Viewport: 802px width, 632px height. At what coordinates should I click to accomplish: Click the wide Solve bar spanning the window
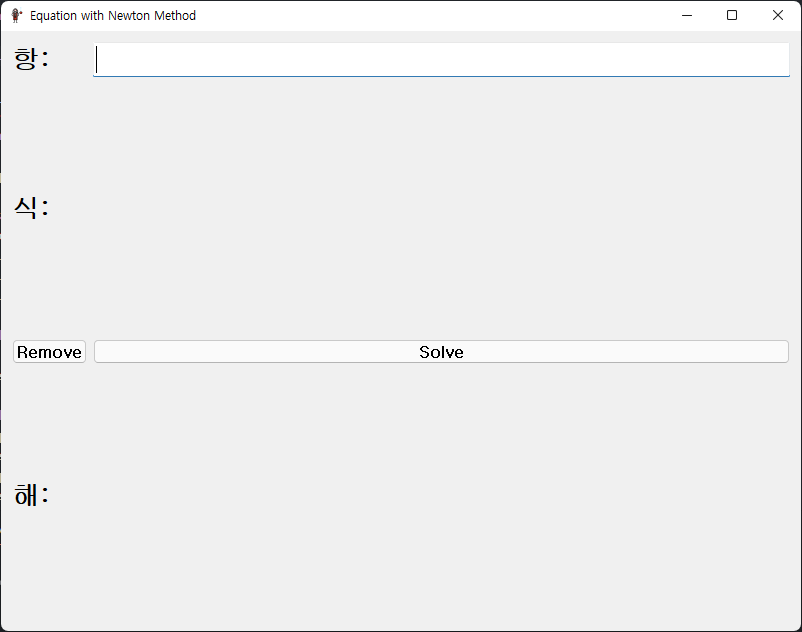click(x=440, y=351)
